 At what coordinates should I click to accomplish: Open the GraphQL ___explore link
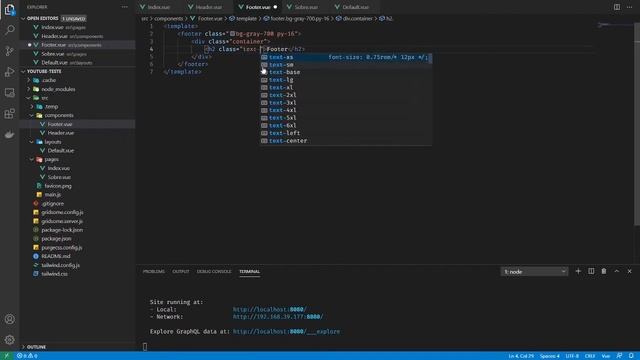coord(286,331)
